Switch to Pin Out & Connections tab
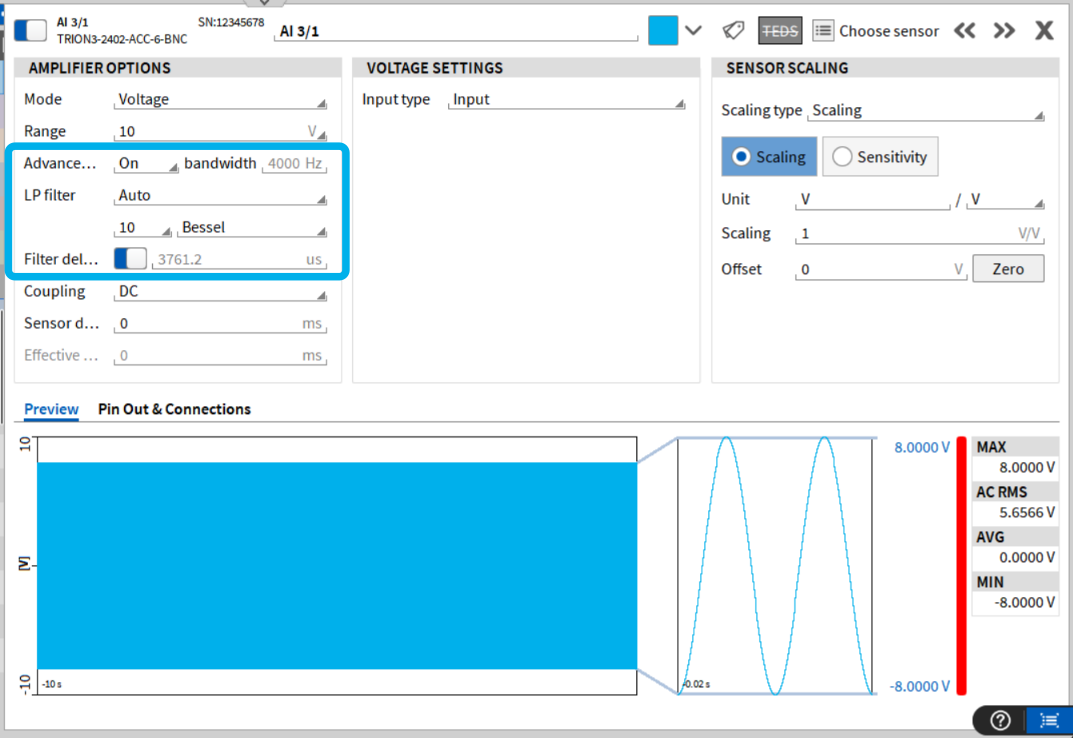The image size is (1073, 738). coord(174,409)
